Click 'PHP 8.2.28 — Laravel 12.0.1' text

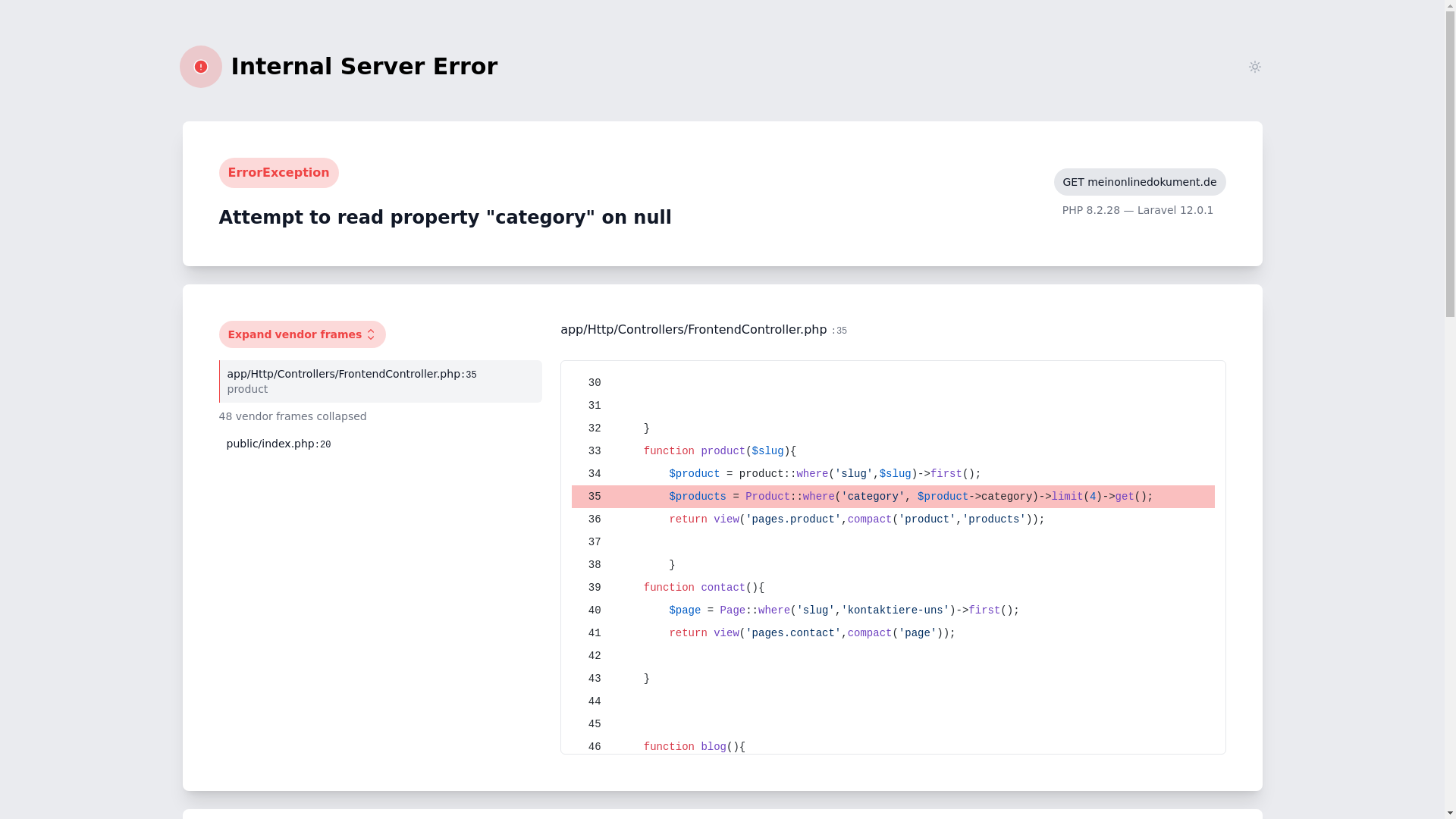(1137, 210)
